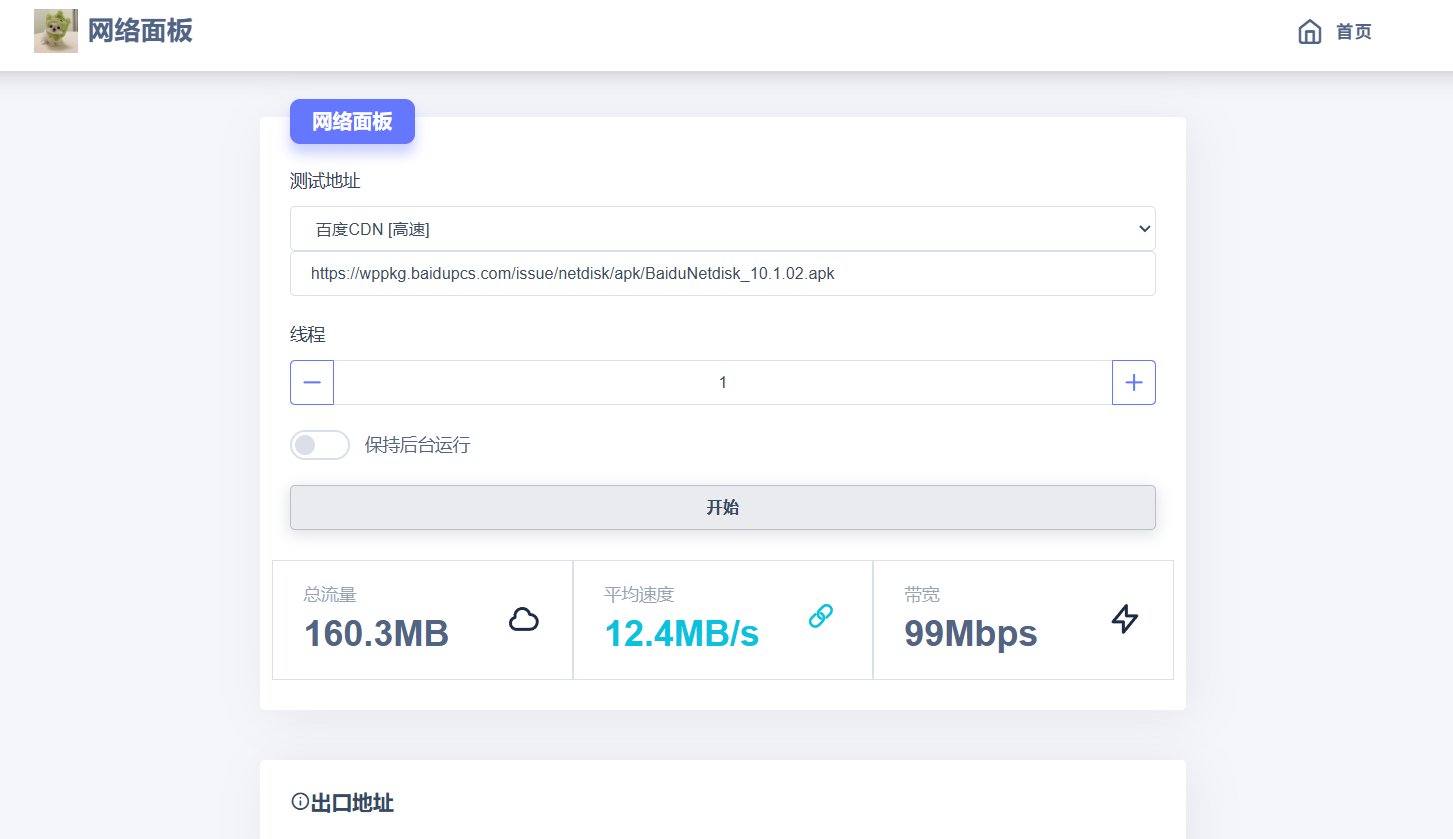Click the cloud icon beside 总流量

(523, 619)
